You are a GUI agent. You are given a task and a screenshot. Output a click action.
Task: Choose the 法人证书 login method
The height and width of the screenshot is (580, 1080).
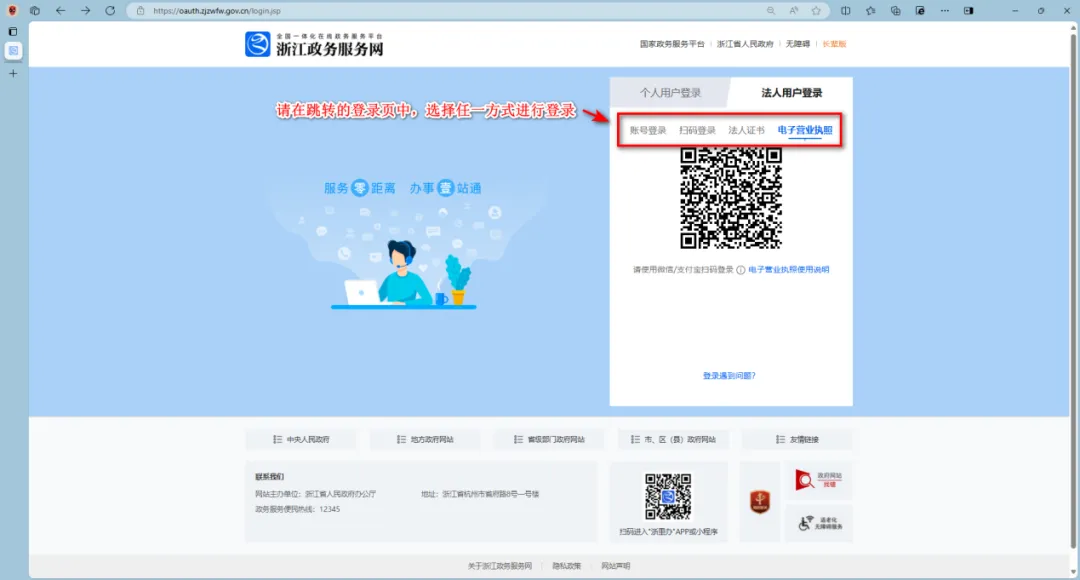(x=747, y=130)
